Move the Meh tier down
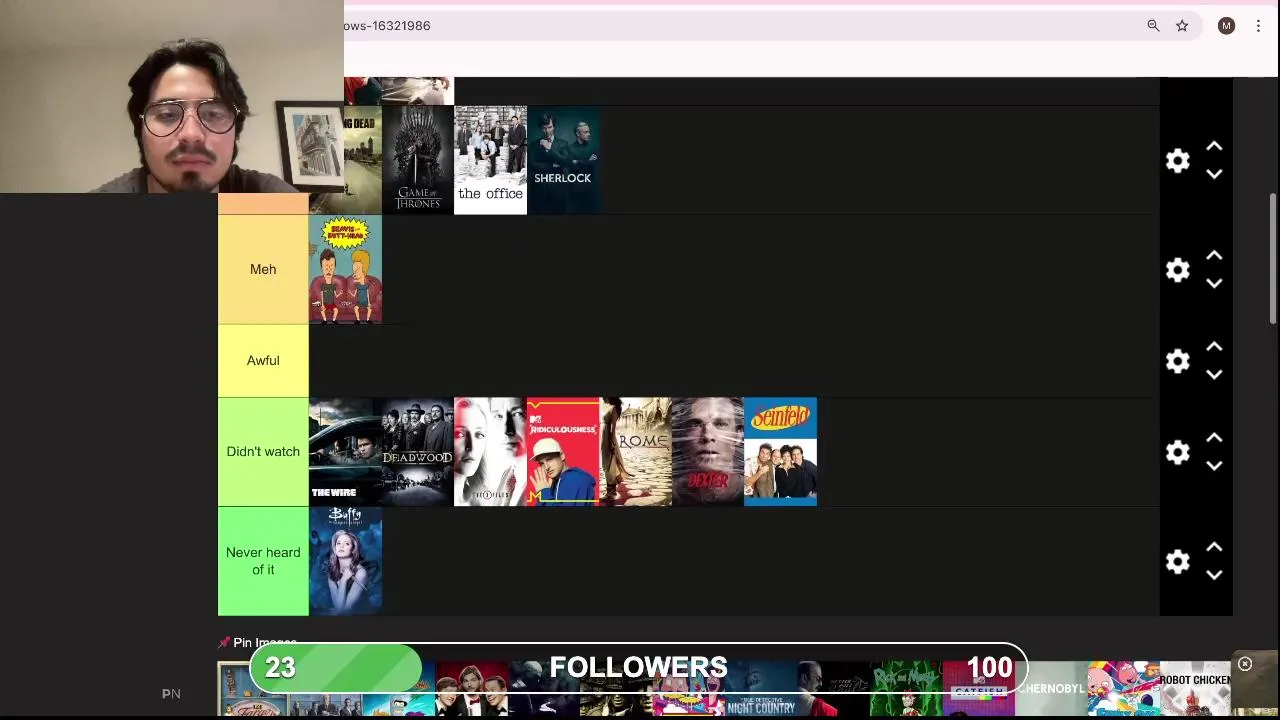This screenshot has width=1280, height=720. pos(1214,283)
